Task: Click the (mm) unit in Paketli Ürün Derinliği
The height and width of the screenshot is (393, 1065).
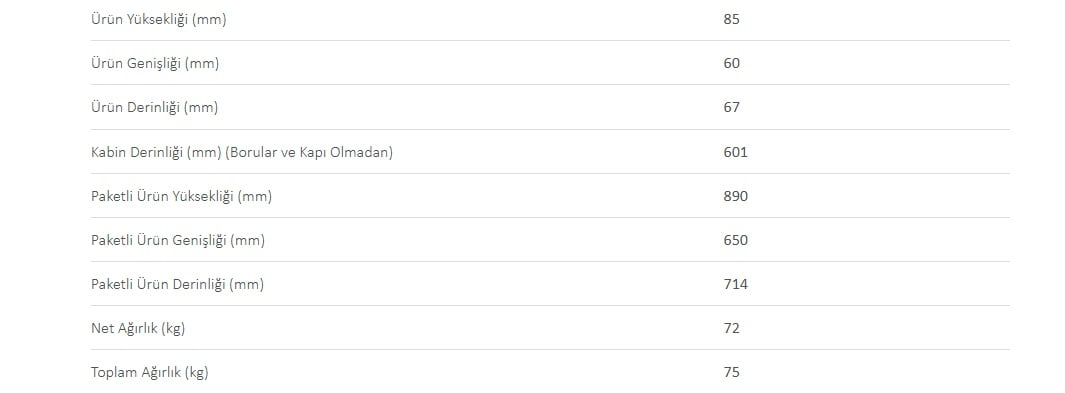Action: [247, 285]
